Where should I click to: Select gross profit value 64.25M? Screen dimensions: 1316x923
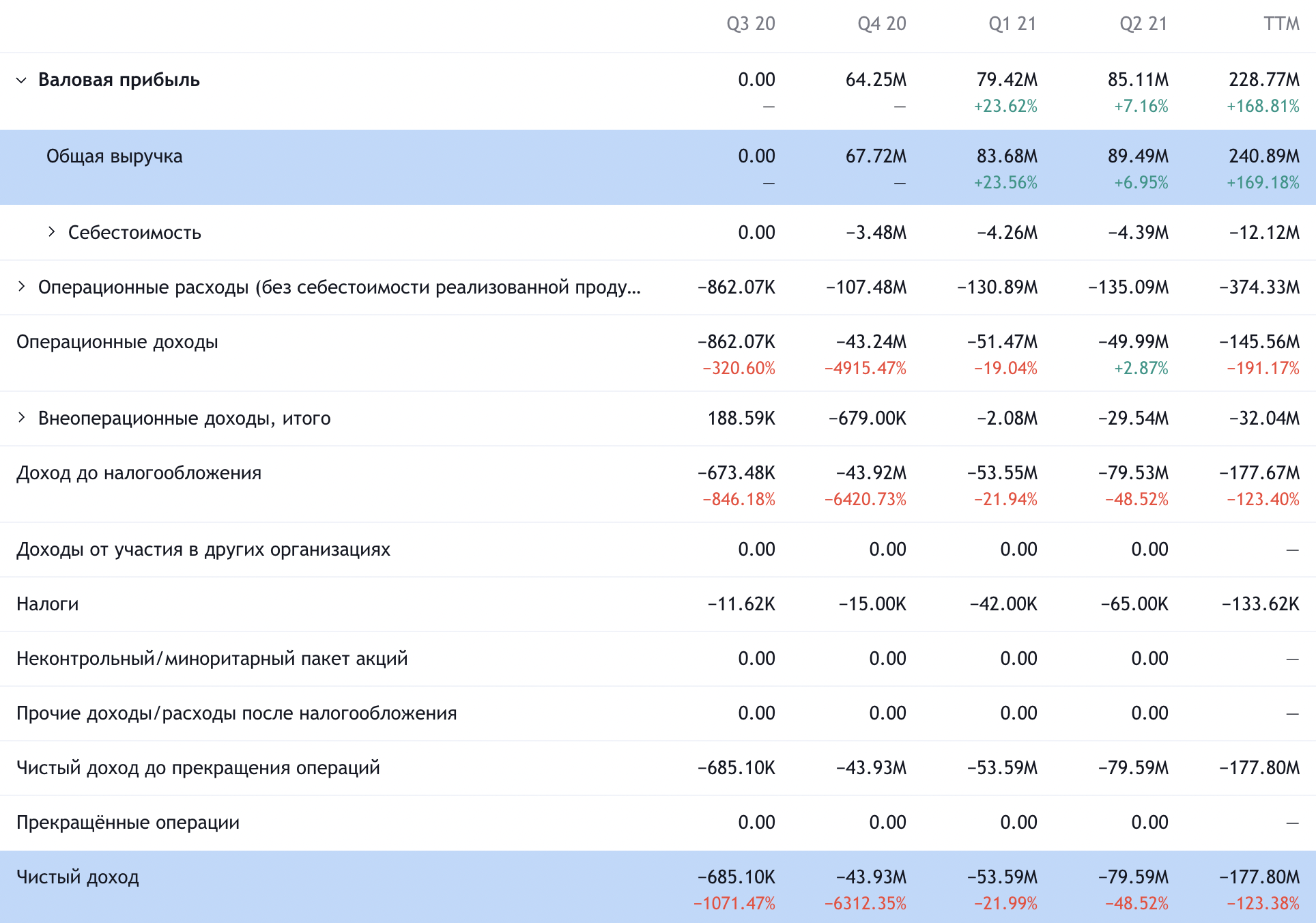(x=876, y=80)
